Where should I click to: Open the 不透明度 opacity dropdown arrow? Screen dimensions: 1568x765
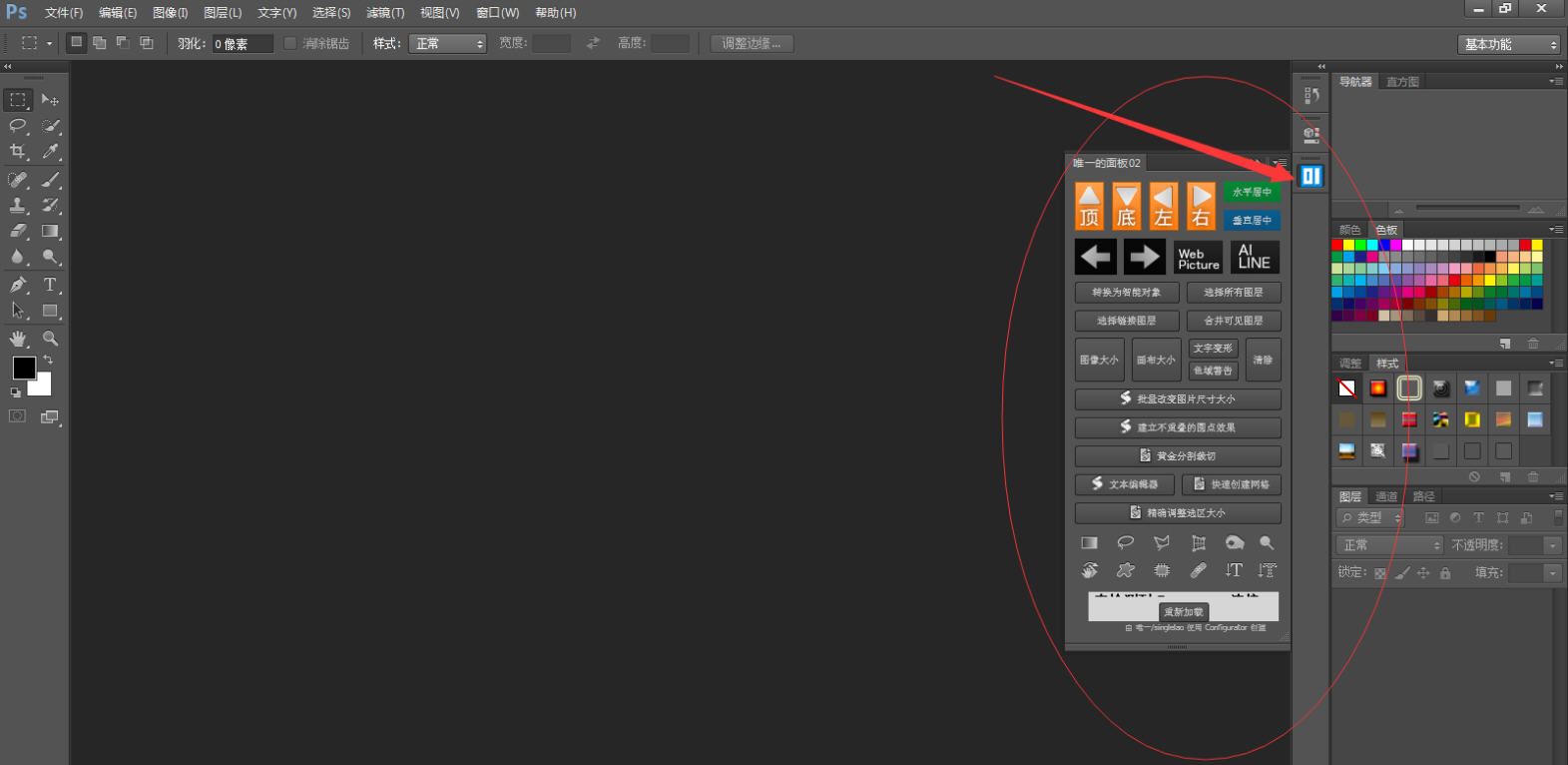[1552, 545]
